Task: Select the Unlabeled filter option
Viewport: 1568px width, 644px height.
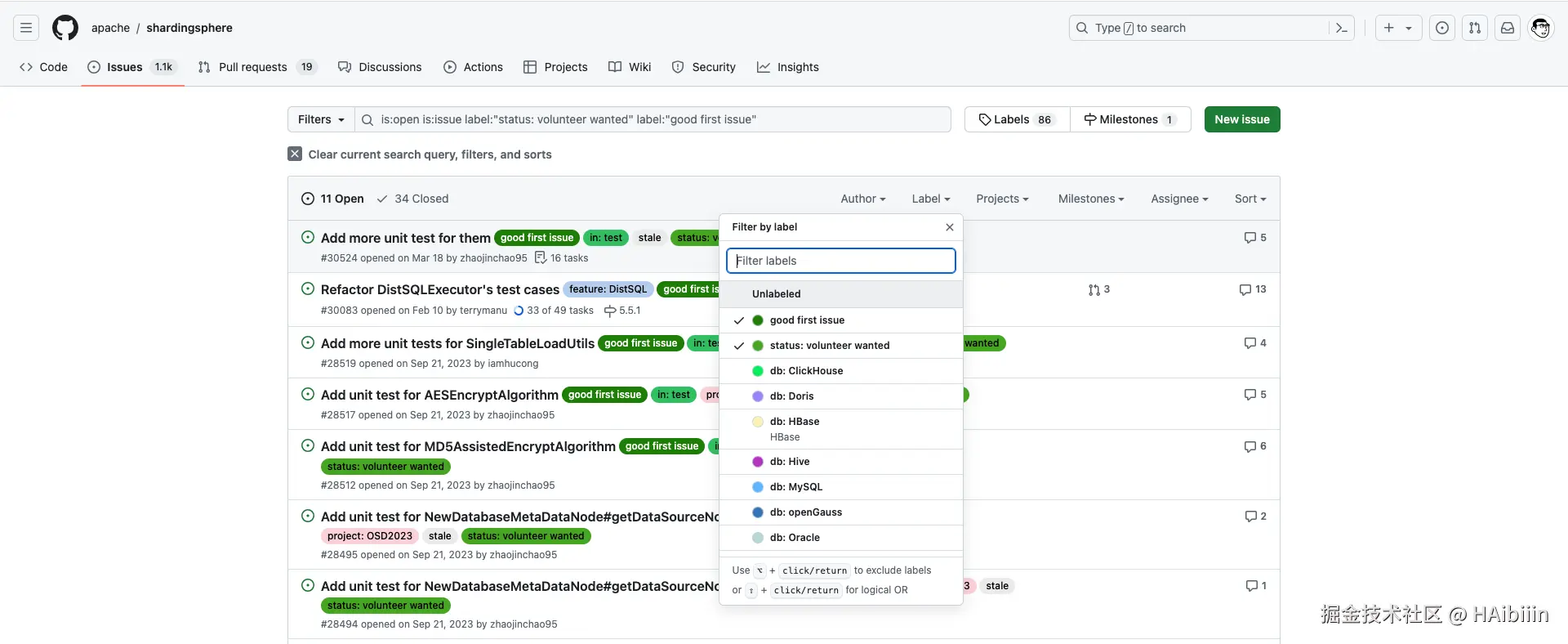Action: coord(841,294)
